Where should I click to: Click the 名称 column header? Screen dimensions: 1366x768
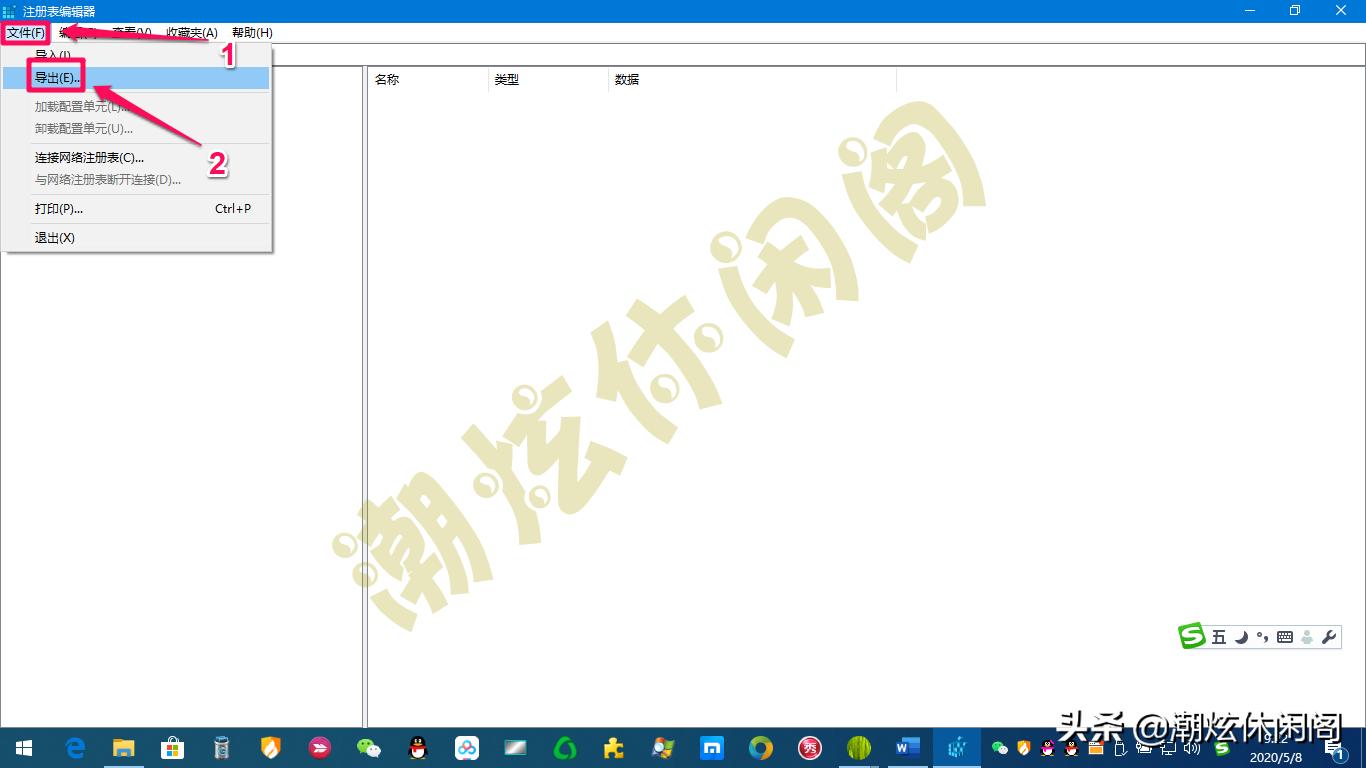[387, 79]
